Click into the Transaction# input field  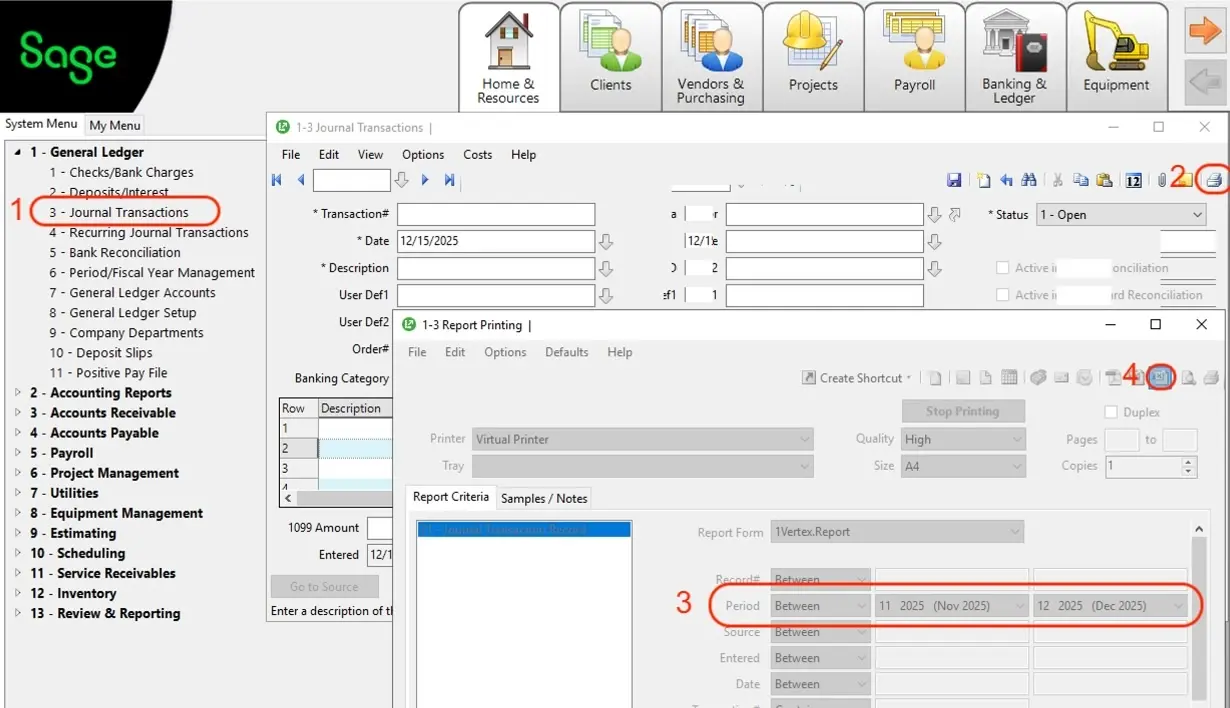495,215
